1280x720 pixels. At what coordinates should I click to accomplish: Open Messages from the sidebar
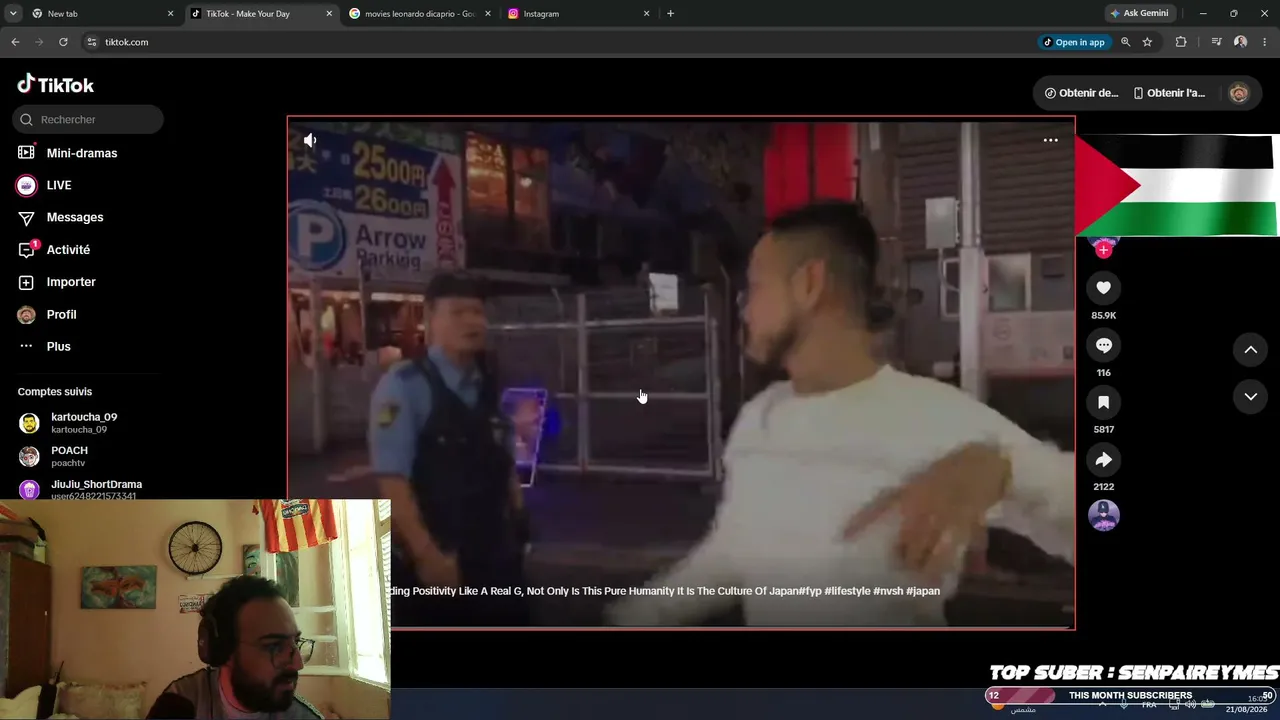(x=75, y=217)
